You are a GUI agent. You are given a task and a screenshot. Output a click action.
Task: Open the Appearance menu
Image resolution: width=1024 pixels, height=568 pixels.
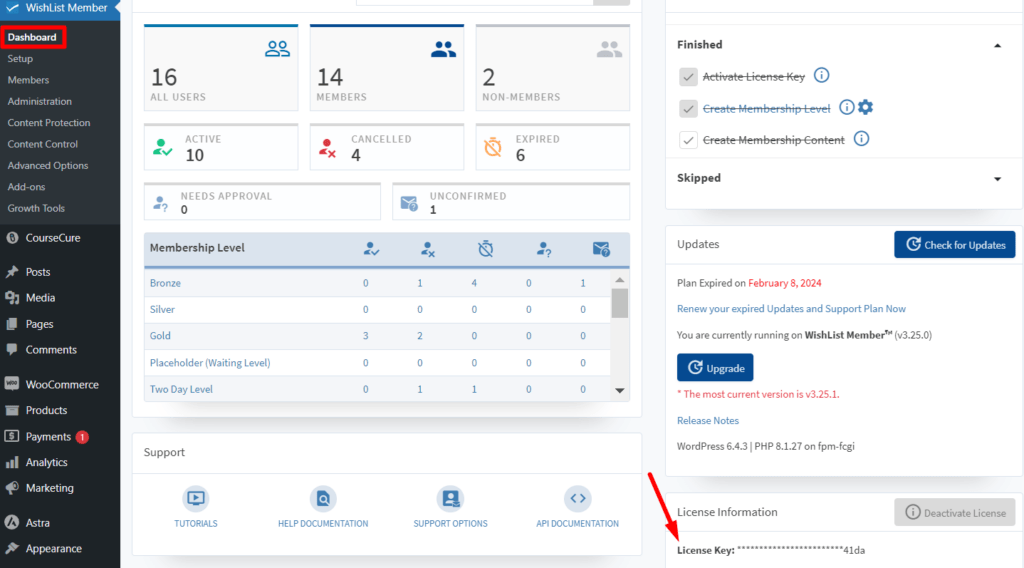54,548
